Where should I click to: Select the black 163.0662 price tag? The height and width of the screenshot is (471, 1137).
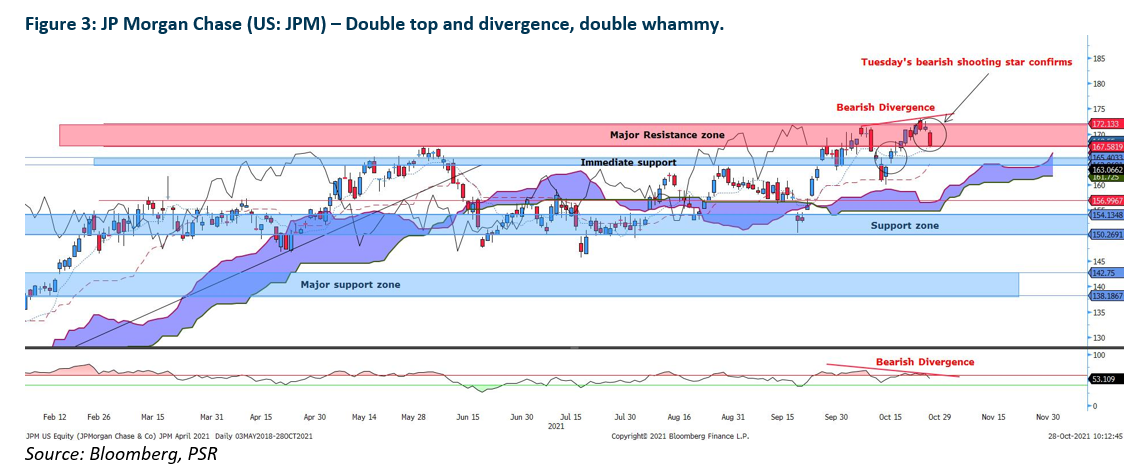1107,170
